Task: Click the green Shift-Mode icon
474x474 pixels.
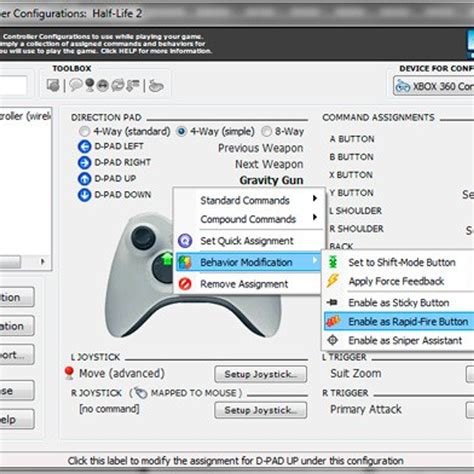Action: [x=333, y=262]
